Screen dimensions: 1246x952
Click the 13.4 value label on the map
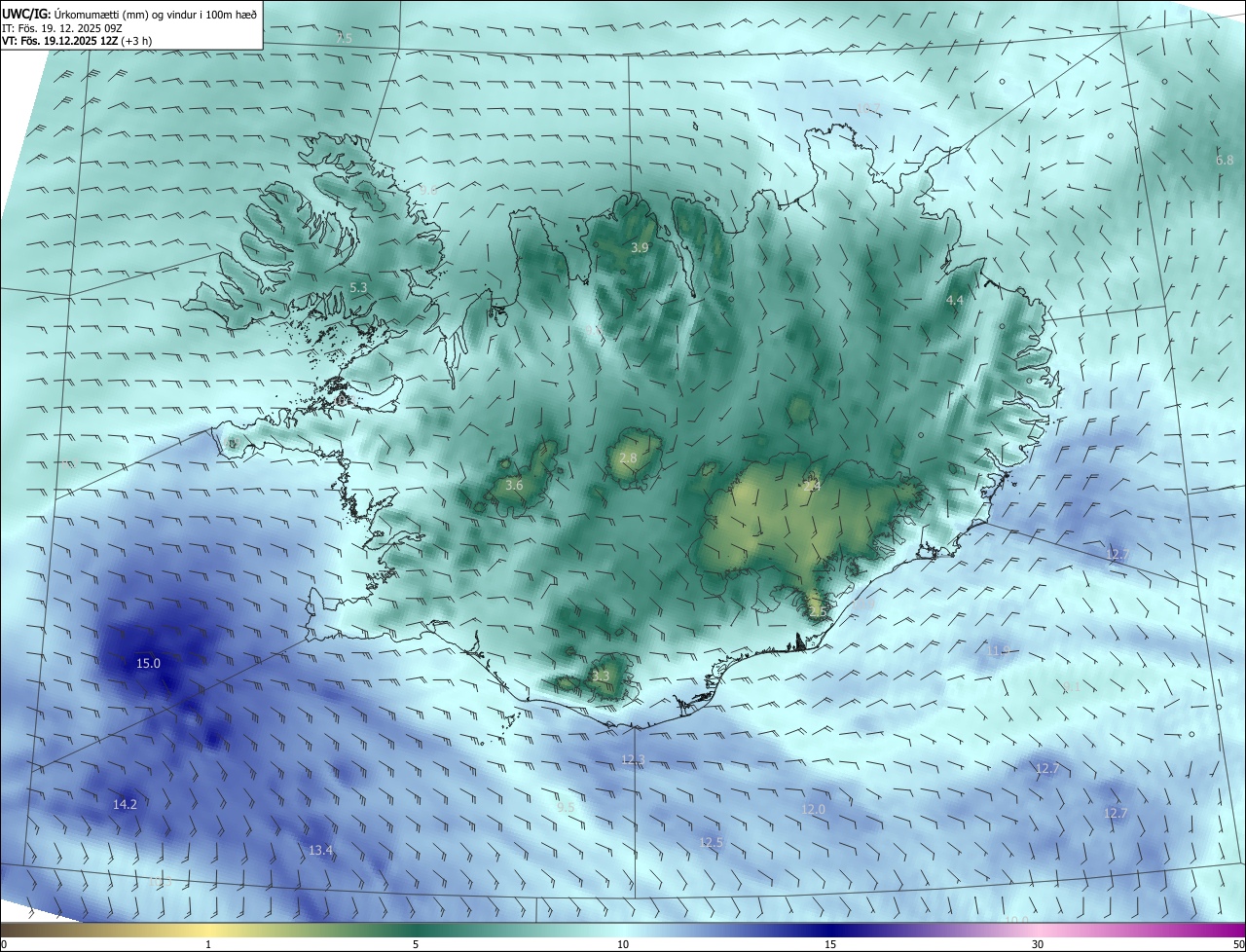point(320,850)
